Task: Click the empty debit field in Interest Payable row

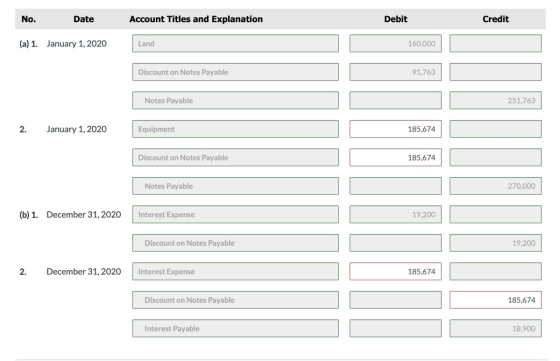Action: [x=395, y=329]
